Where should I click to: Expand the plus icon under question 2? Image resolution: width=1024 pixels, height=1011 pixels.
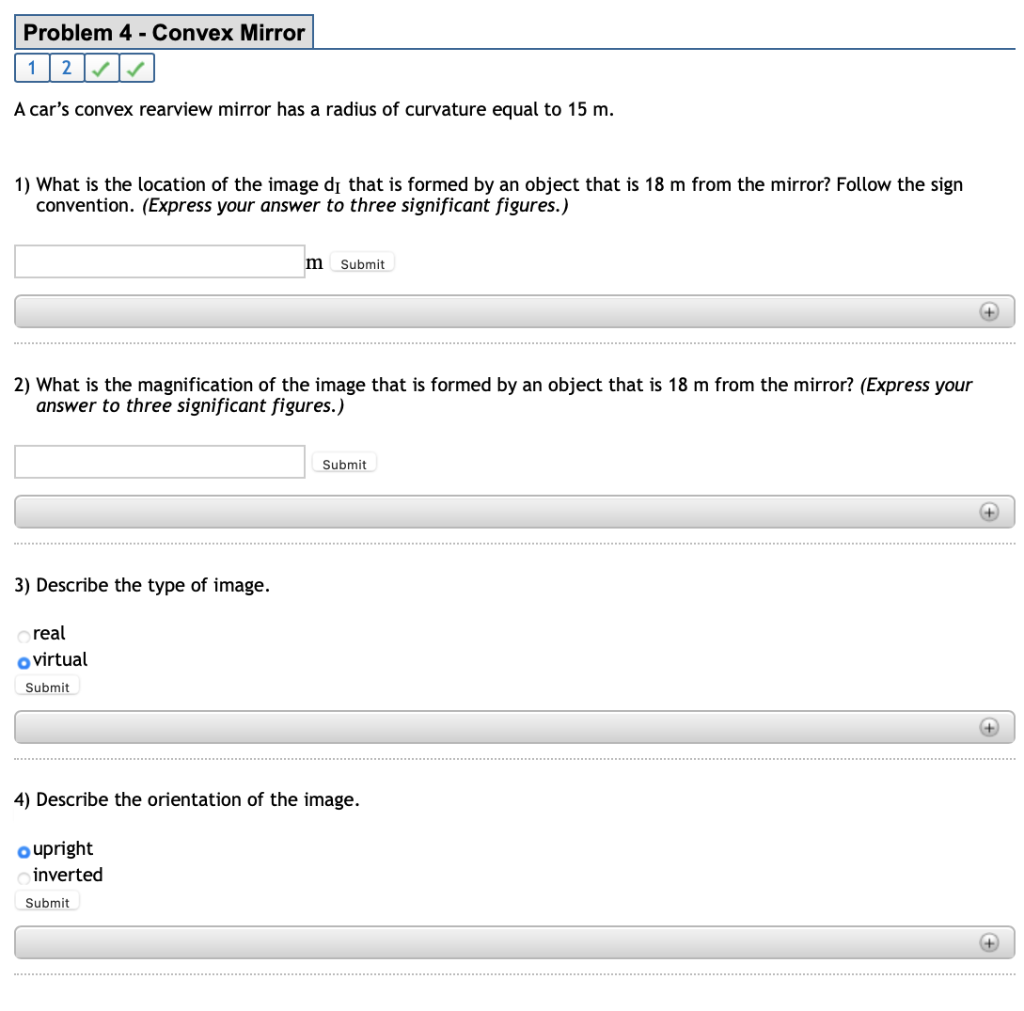click(x=989, y=512)
